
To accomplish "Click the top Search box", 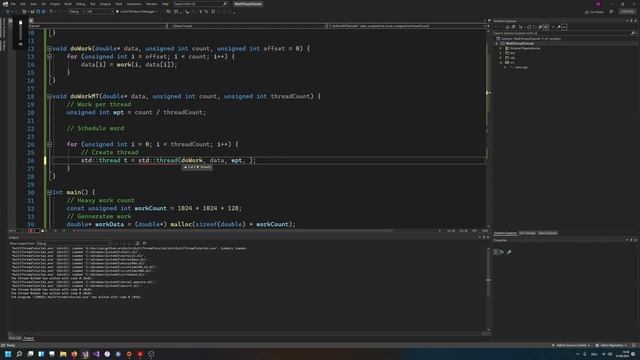I will tap(200, 4).
